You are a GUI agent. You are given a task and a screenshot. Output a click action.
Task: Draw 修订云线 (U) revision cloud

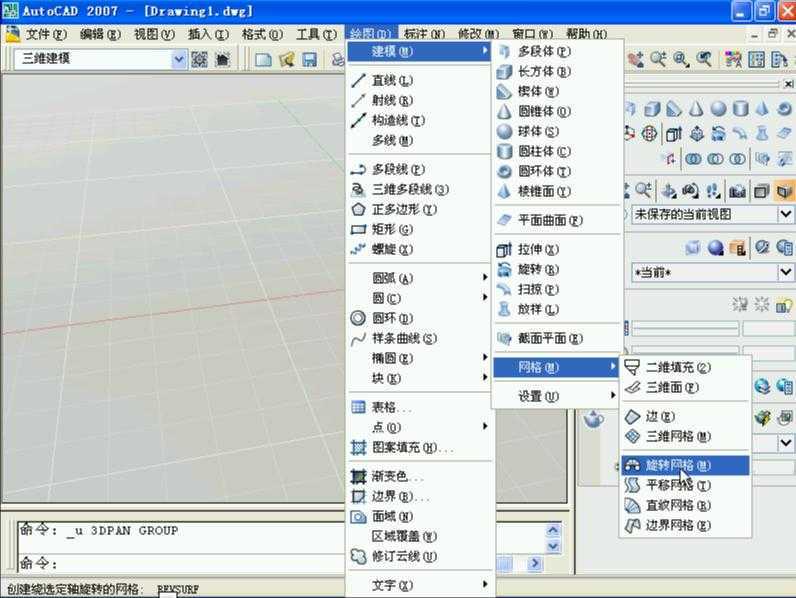coord(419,556)
